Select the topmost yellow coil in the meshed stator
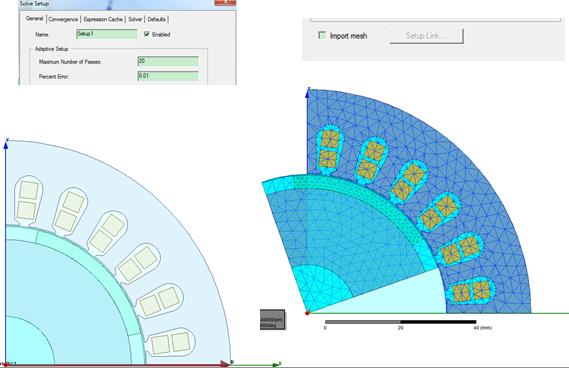Screen dimensions: 569x368 [331, 139]
